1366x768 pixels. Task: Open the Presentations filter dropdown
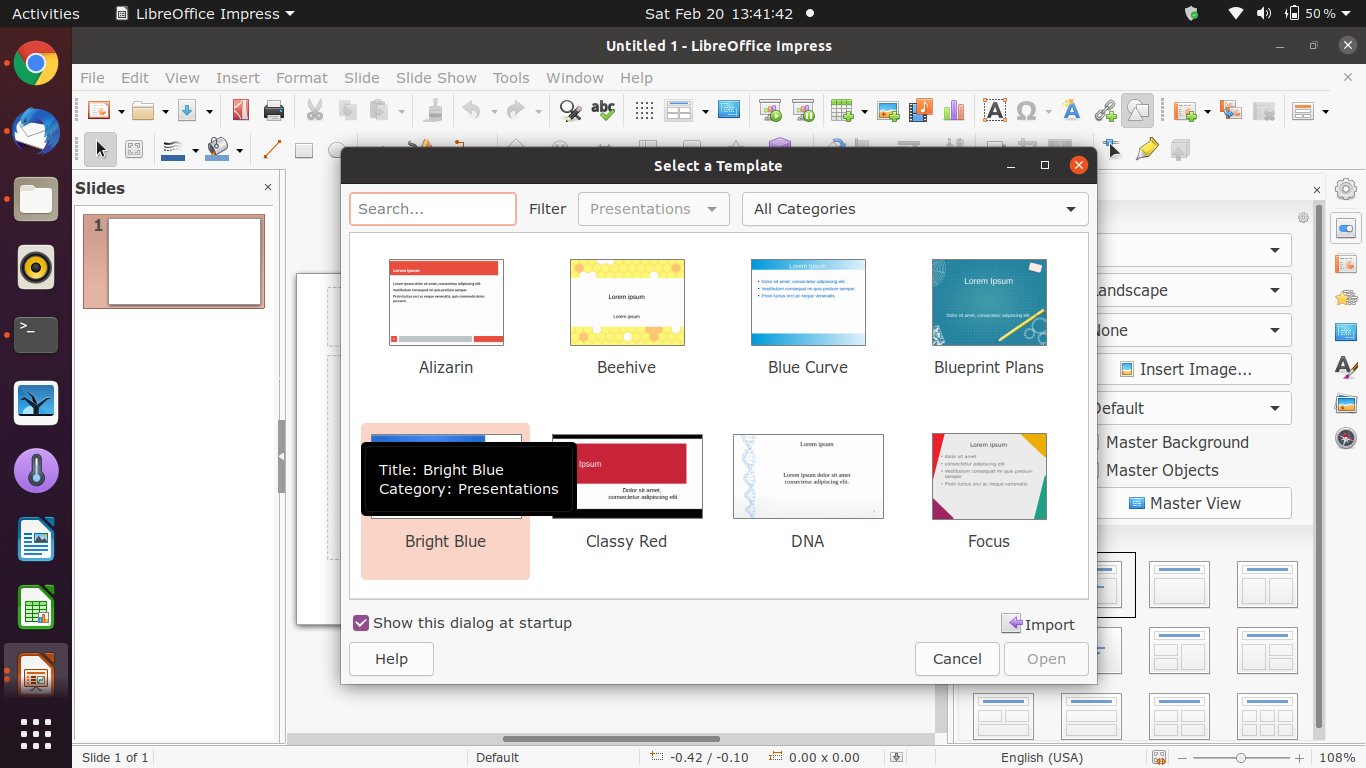pyautogui.click(x=653, y=209)
